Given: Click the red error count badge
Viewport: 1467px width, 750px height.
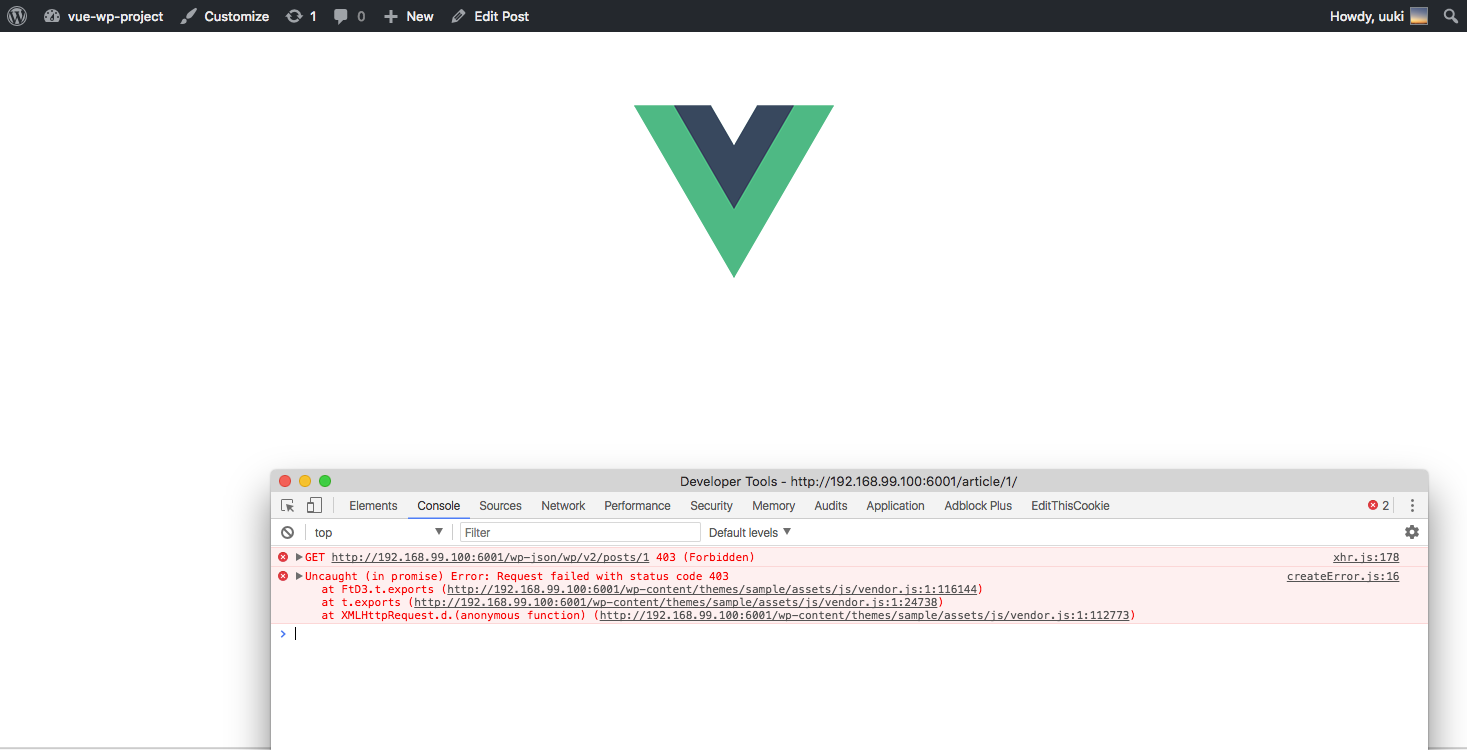Looking at the screenshot, I should [x=1379, y=506].
